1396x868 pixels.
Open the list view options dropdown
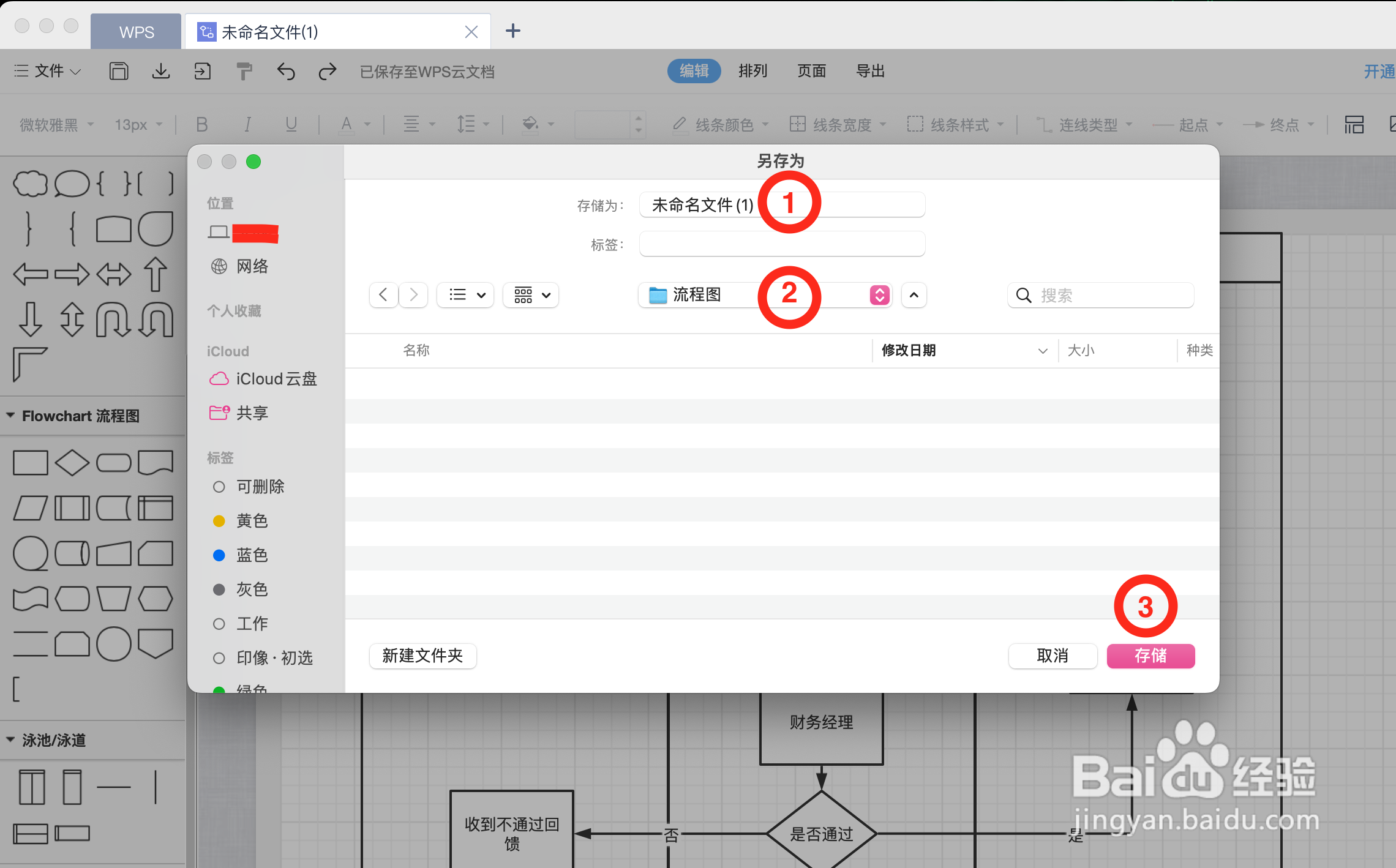coord(465,295)
